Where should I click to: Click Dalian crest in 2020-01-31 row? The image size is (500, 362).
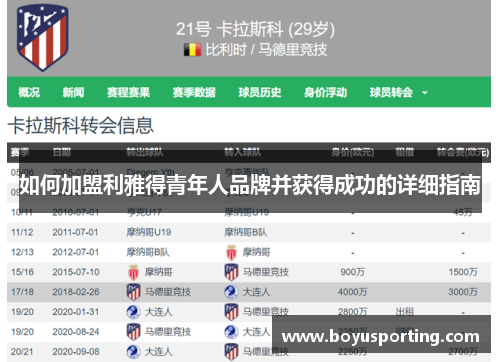click(133, 312)
